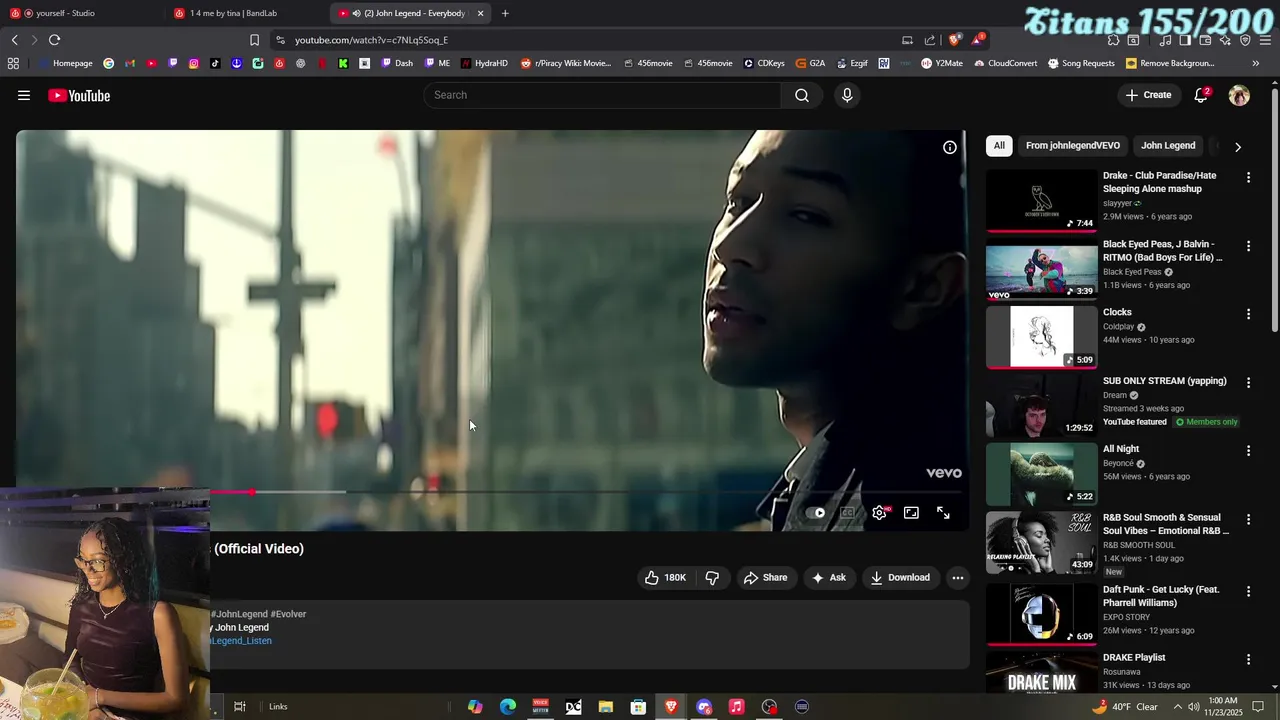Show video info card icon
The image size is (1280, 720).
950,147
